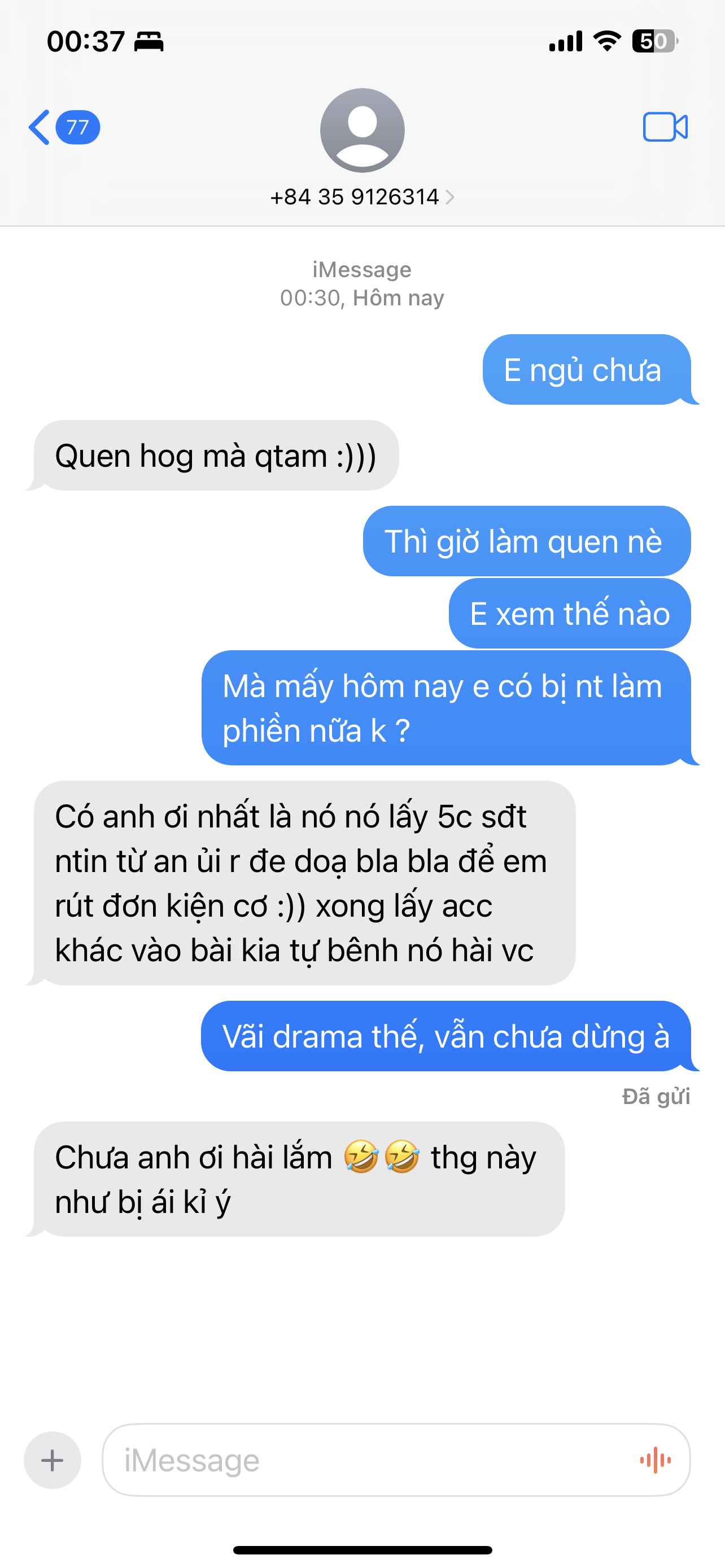The height and width of the screenshot is (1568, 725).
Task: Tap the "Thì giờ làm quen nè" bubble
Action: (527, 541)
